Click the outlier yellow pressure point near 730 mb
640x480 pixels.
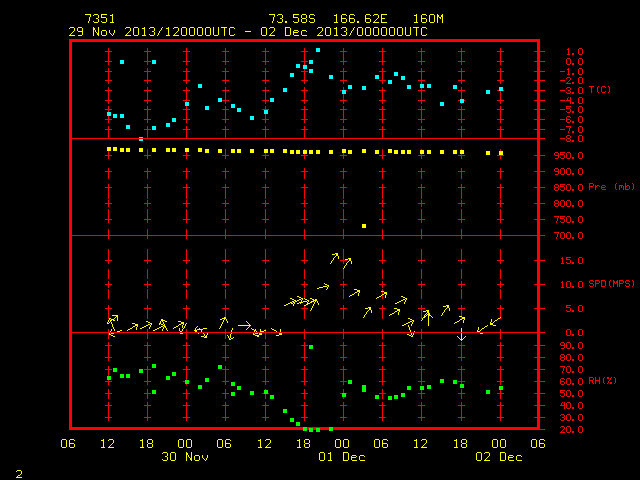364,226
